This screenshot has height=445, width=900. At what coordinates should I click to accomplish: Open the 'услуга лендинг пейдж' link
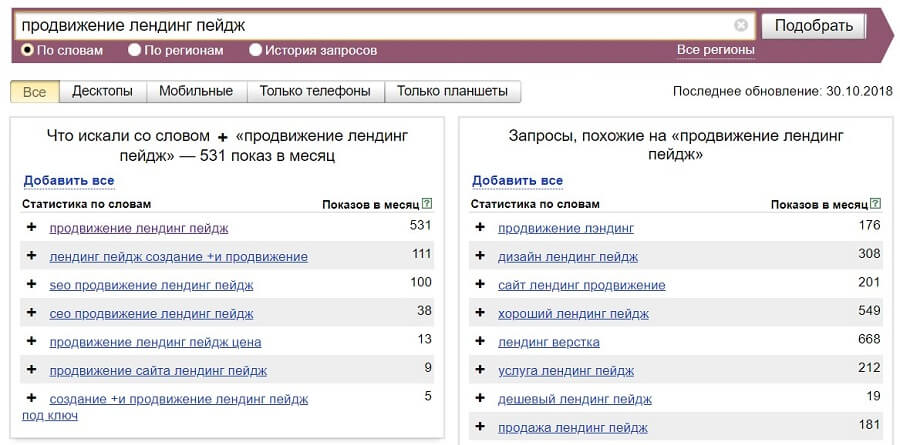(x=566, y=370)
